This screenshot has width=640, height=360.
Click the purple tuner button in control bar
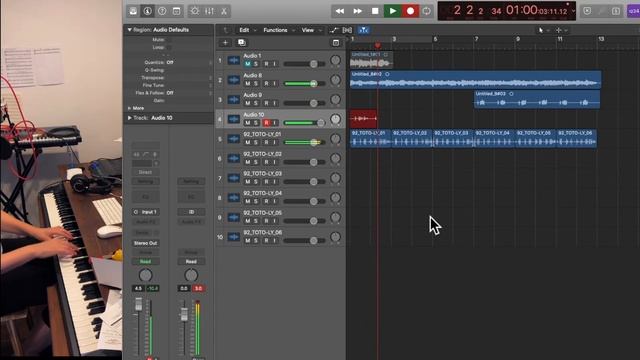tap(633, 11)
